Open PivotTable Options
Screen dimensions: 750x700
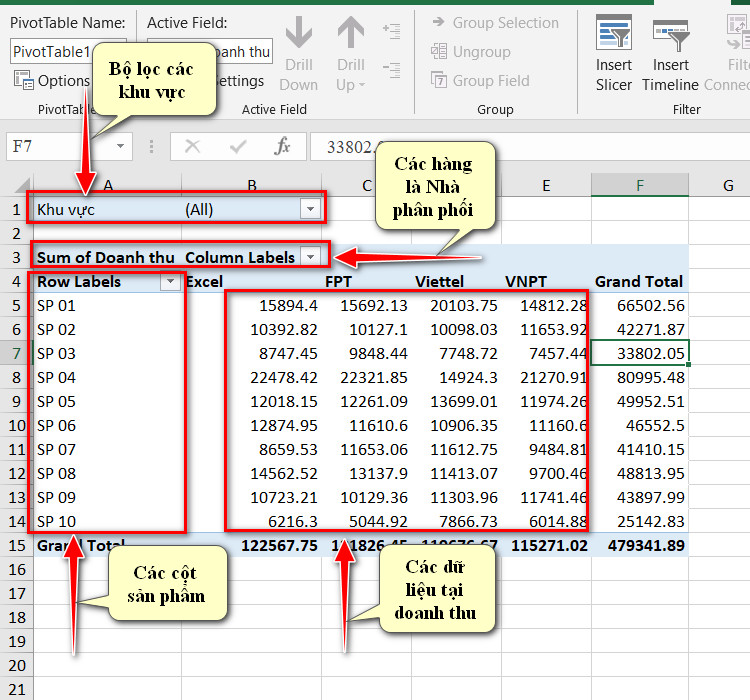pos(52,80)
